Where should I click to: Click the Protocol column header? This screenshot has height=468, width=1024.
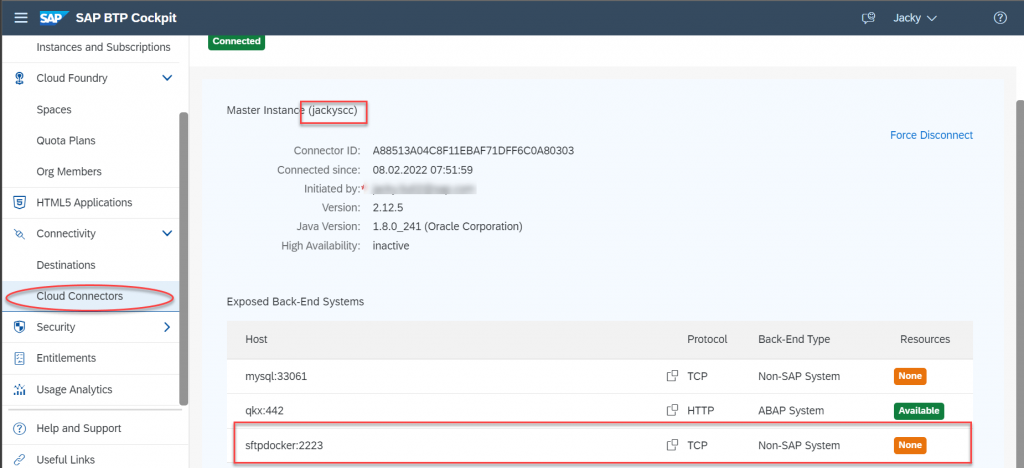pos(707,339)
